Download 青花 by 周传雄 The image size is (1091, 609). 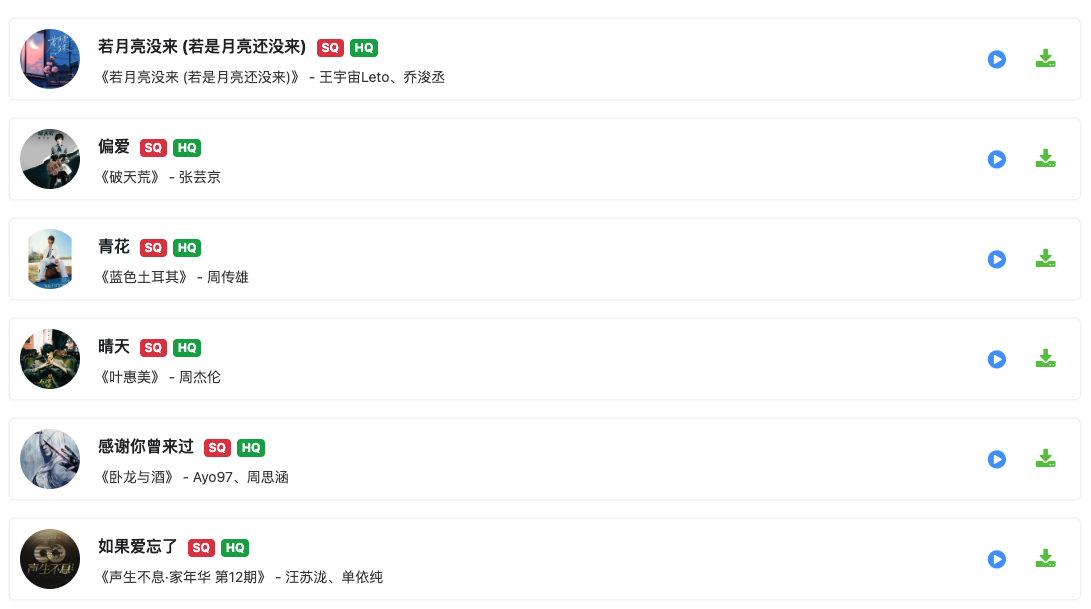click(x=1045, y=259)
